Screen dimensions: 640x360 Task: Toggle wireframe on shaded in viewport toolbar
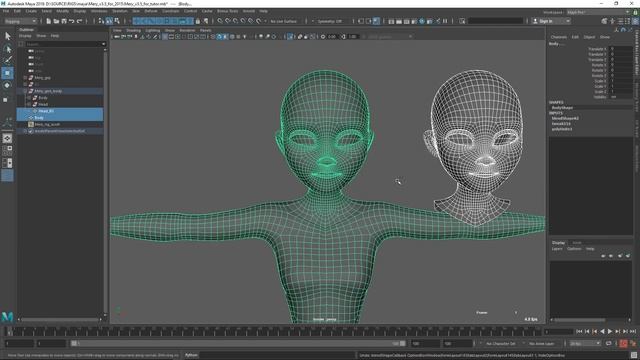(x=225, y=37)
